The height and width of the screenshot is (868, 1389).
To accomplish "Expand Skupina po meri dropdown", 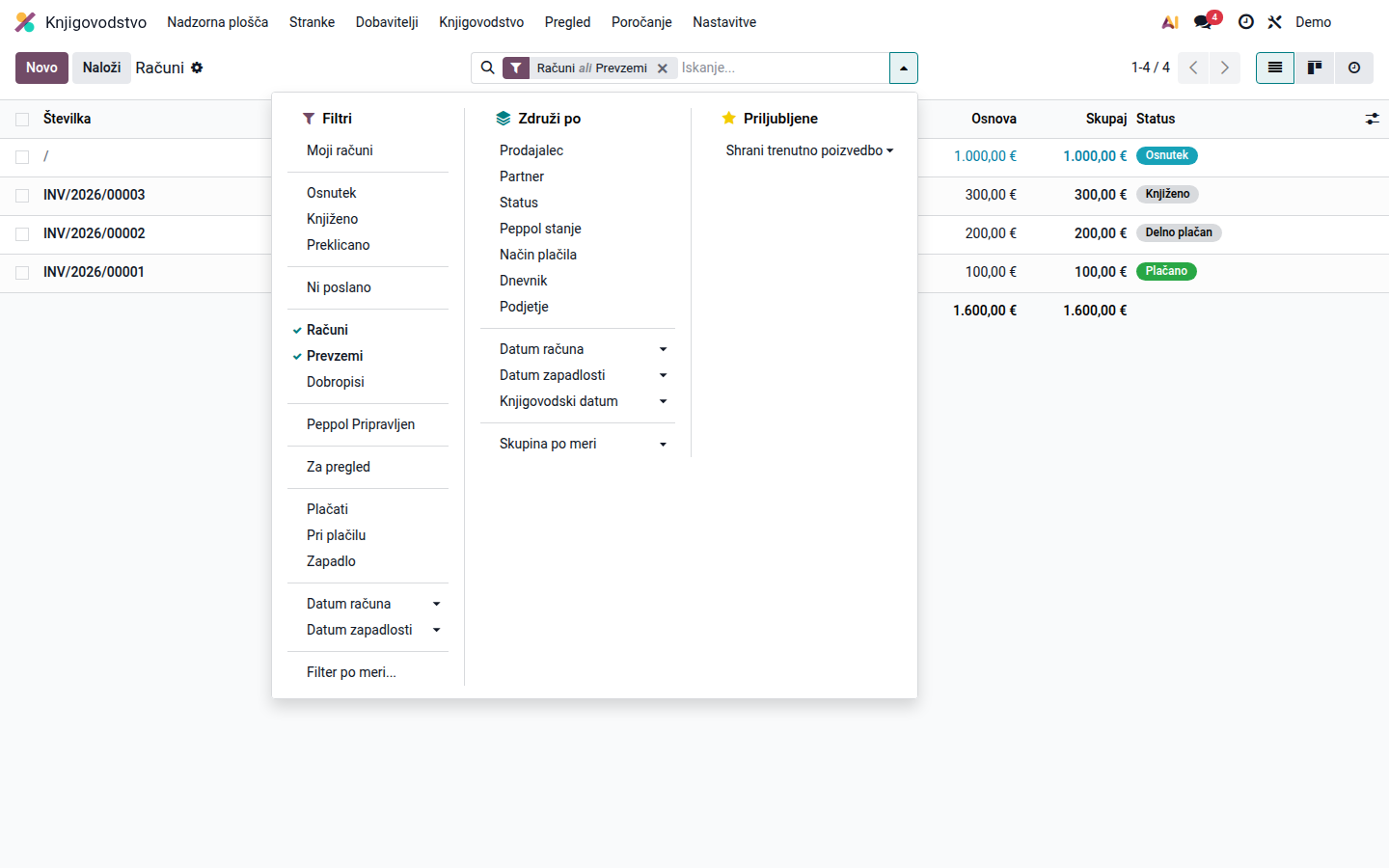I will tap(577, 444).
